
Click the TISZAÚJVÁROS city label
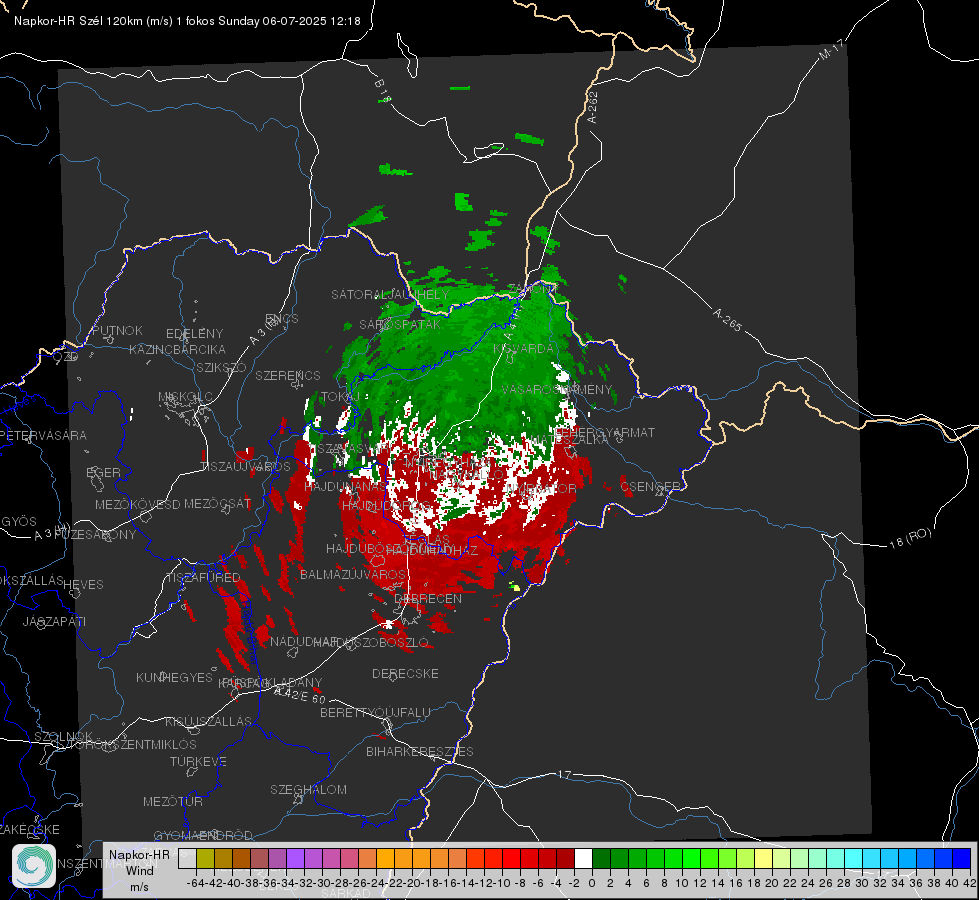pos(245,467)
